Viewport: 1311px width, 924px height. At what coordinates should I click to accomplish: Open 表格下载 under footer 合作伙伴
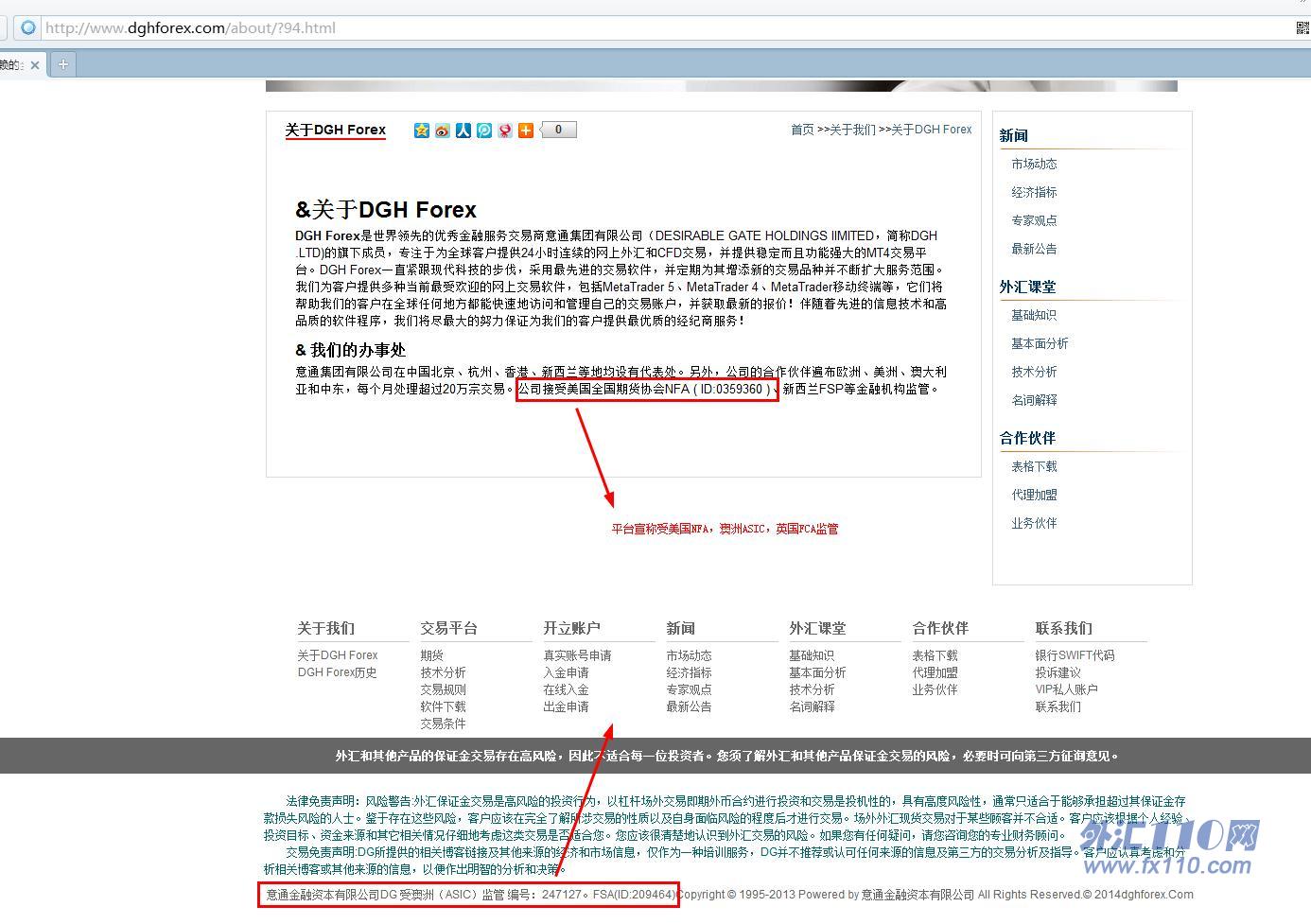click(935, 655)
